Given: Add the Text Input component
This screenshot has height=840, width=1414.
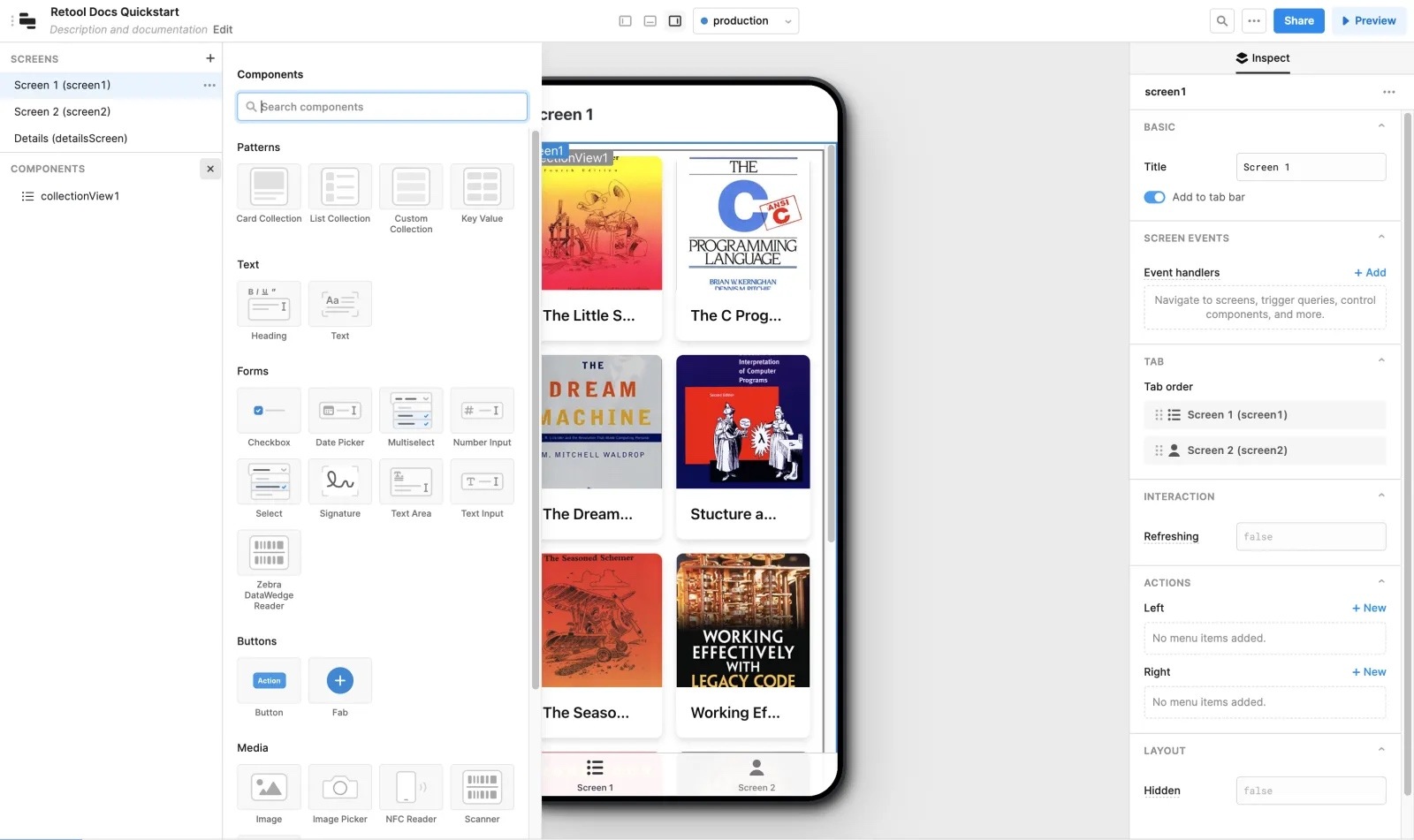Looking at the screenshot, I should click(482, 481).
